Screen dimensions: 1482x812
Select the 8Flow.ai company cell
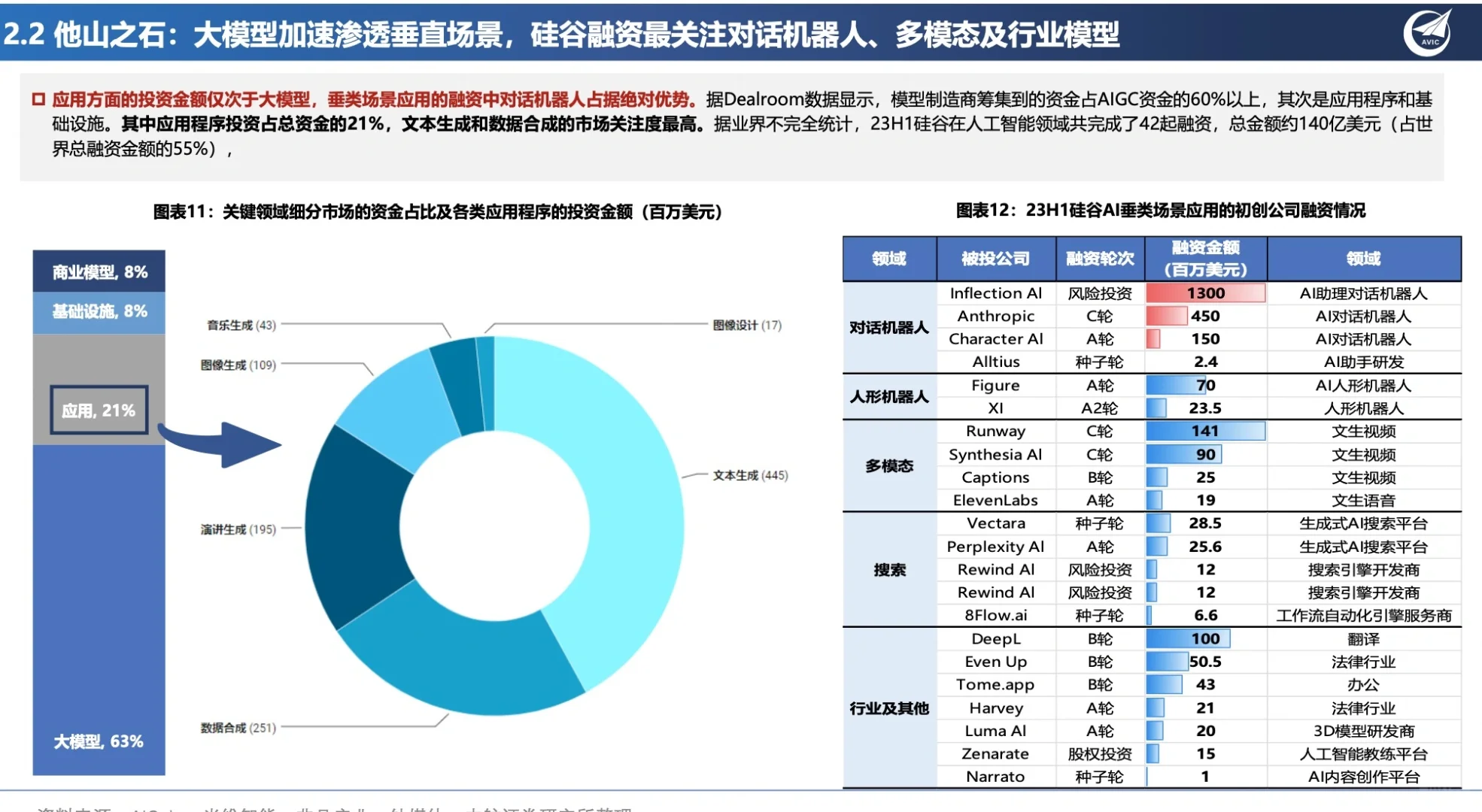pos(996,615)
